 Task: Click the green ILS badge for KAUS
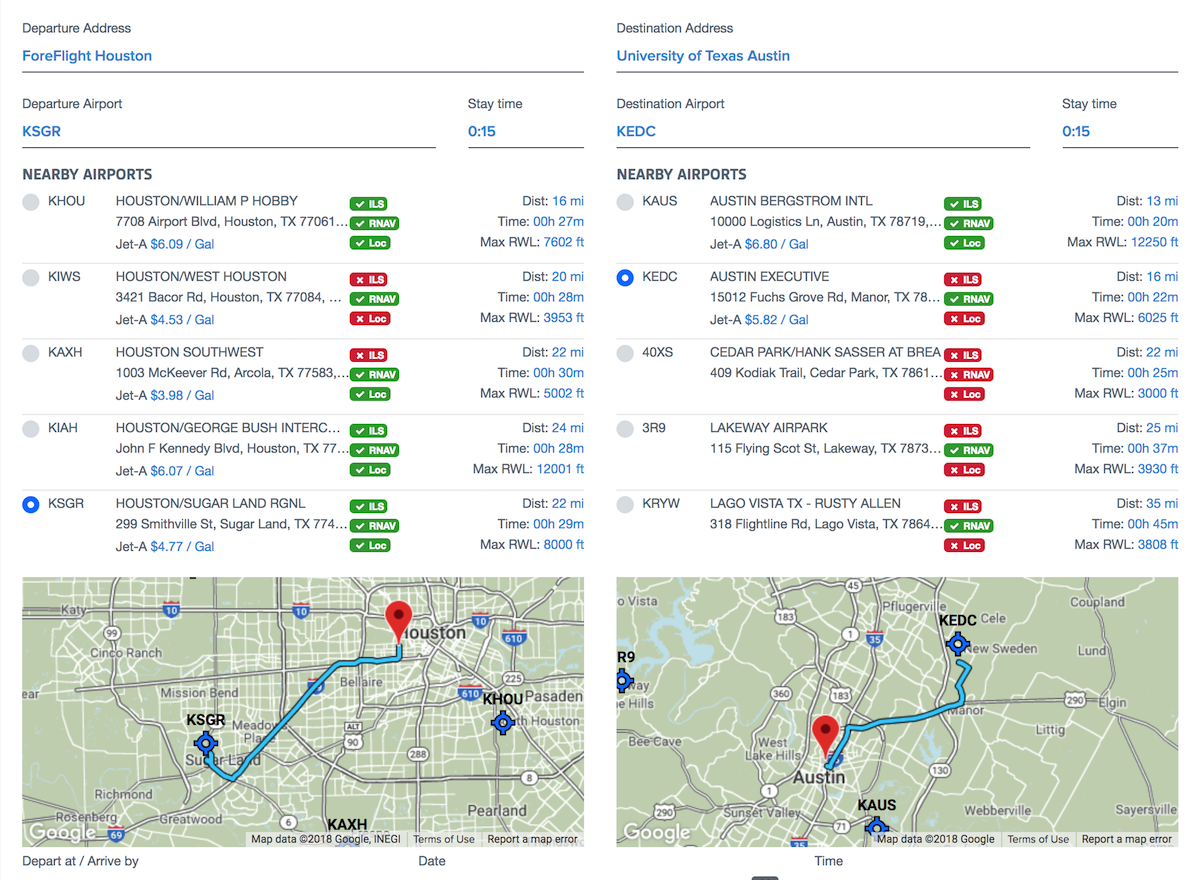(962, 204)
